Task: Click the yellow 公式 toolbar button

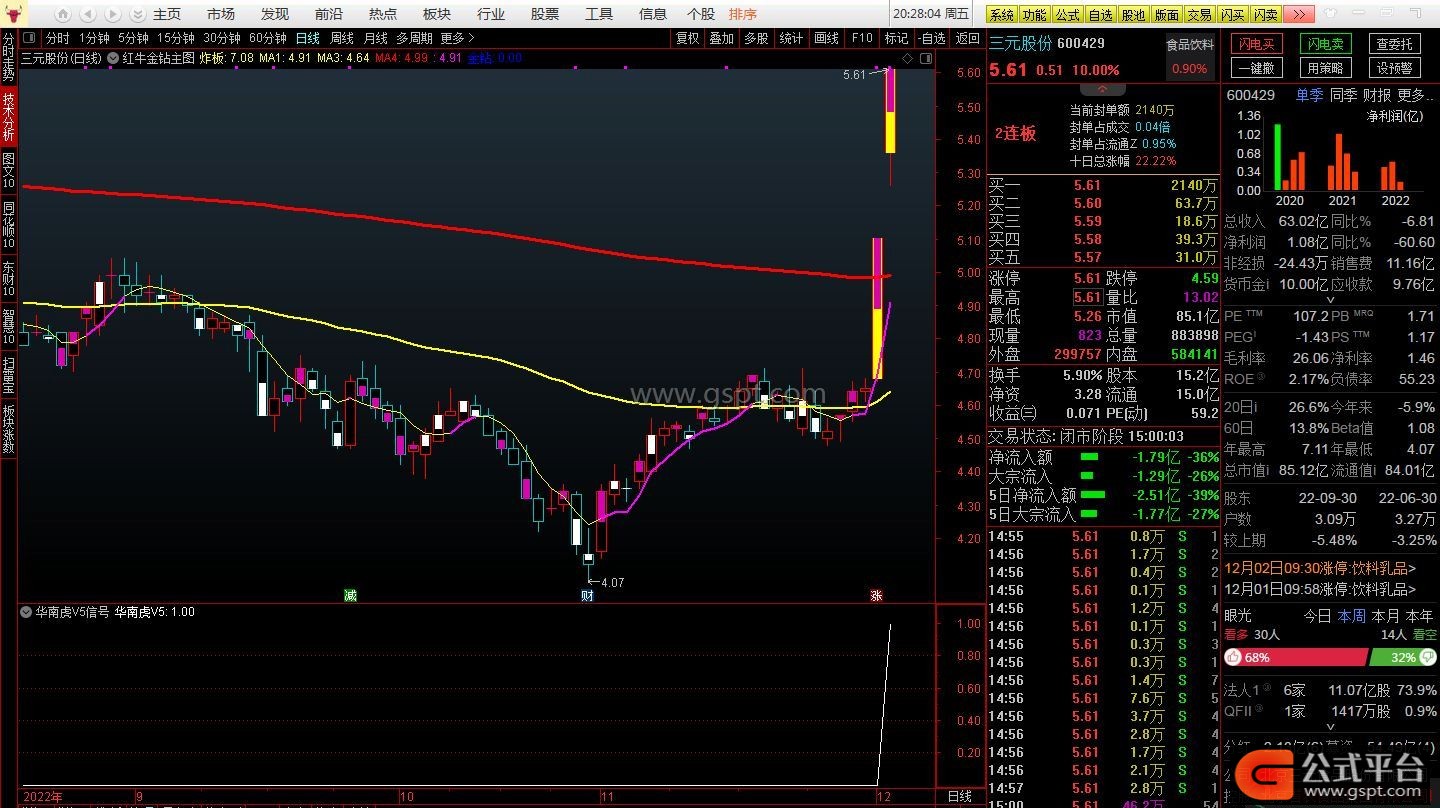Action: 1068,14
